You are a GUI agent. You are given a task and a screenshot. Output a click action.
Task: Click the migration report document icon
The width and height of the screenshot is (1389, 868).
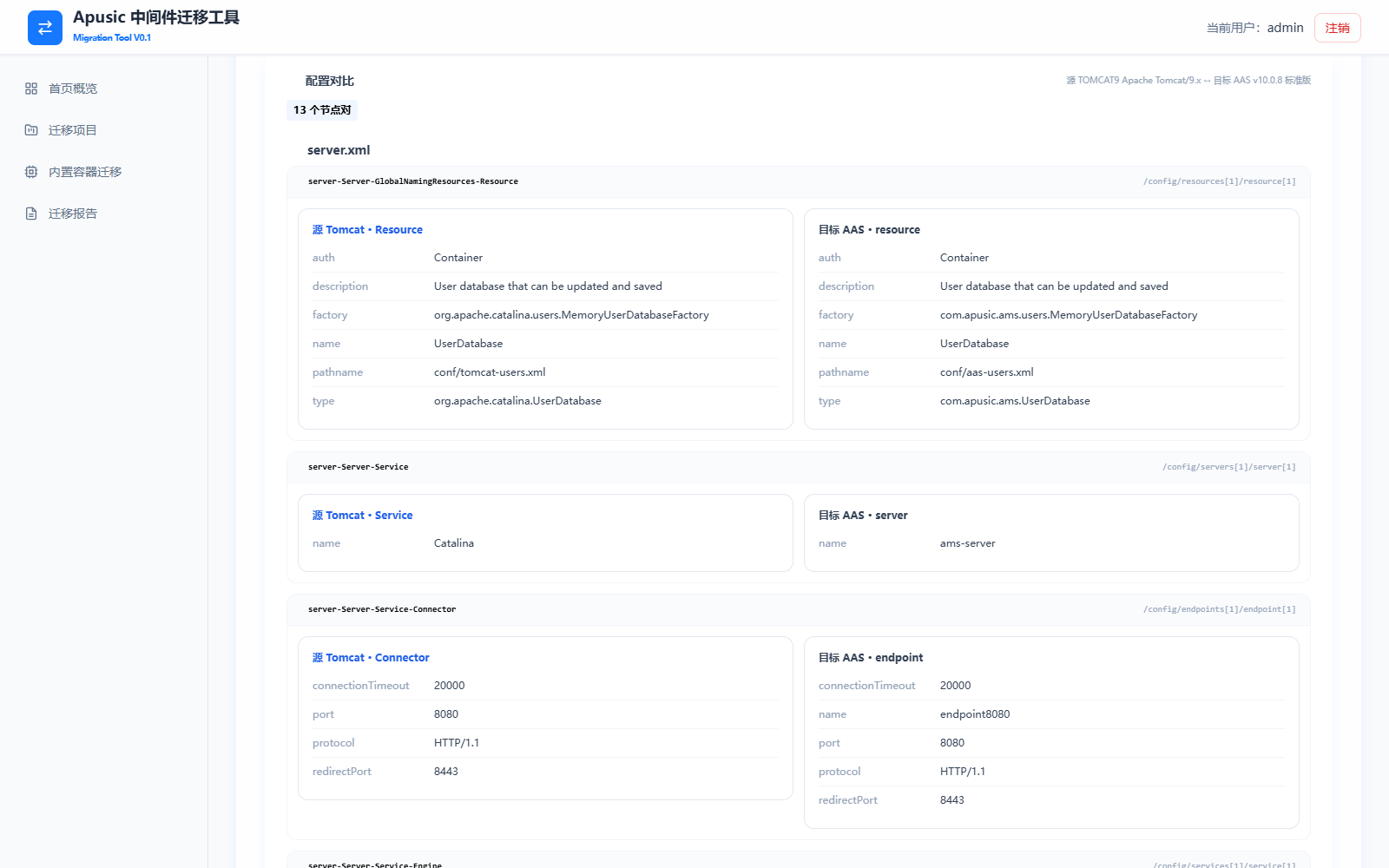coord(31,214)
